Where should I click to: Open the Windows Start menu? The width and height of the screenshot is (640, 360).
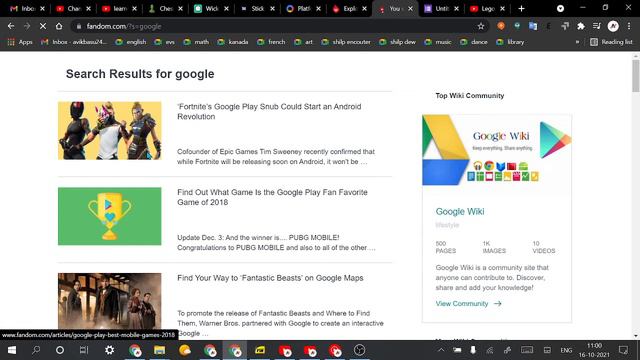tap(12, 350)
